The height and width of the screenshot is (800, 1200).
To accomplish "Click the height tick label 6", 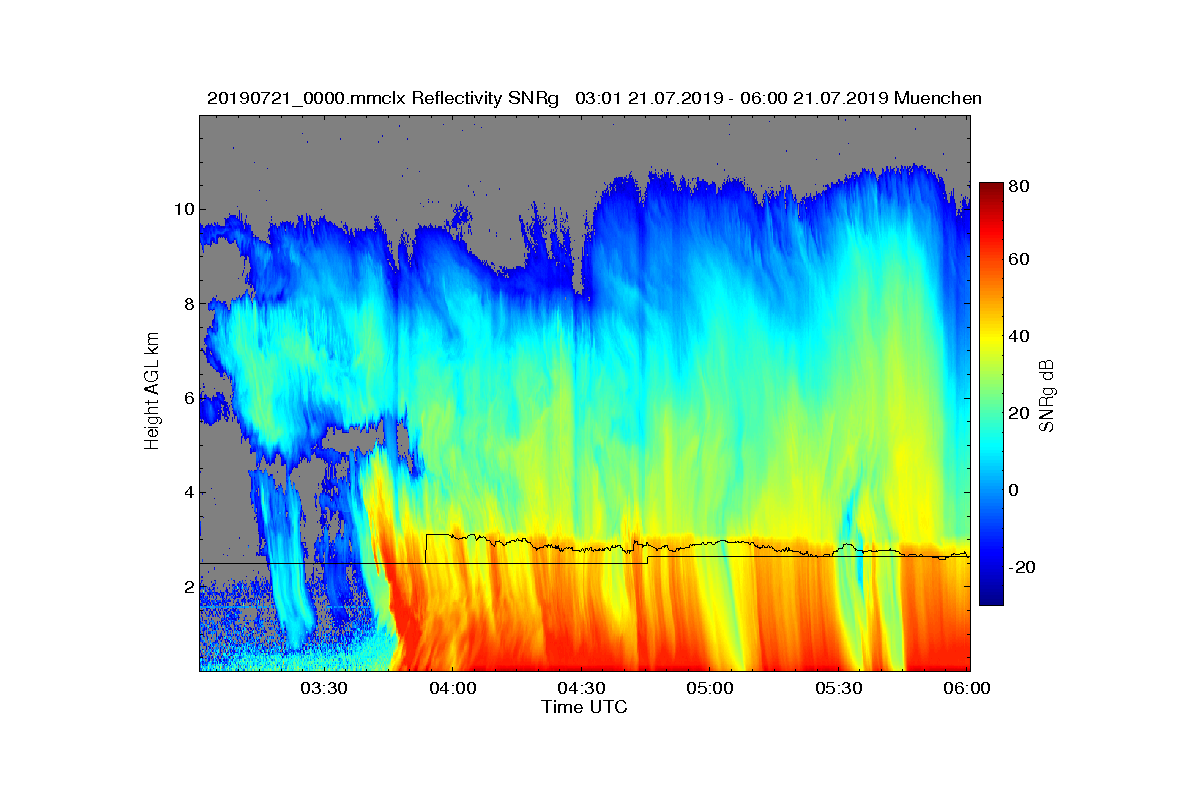I will tap(187, 398).
